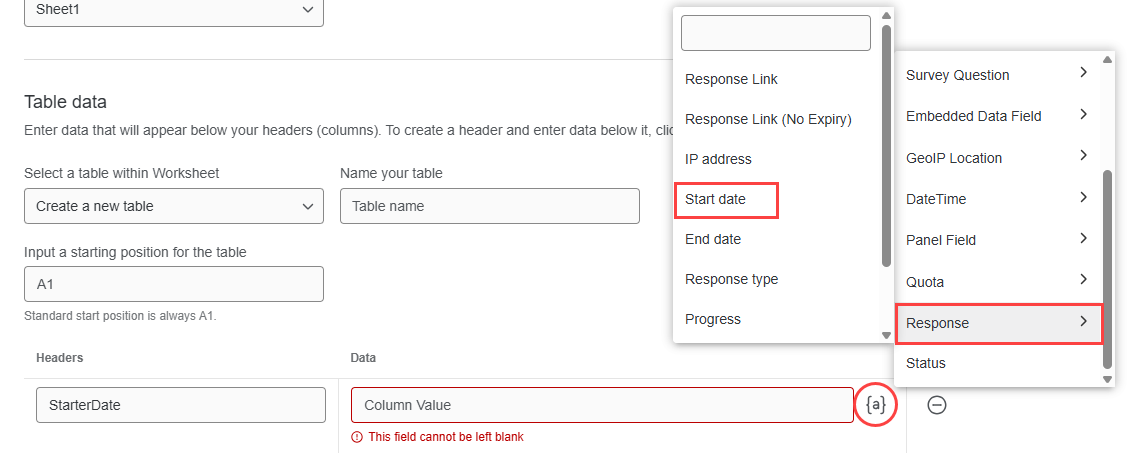Click the down arrow of submenu scrollbar
This screenshot has width=1127, height=461.
pyautogui.click(x=886, y=335)
